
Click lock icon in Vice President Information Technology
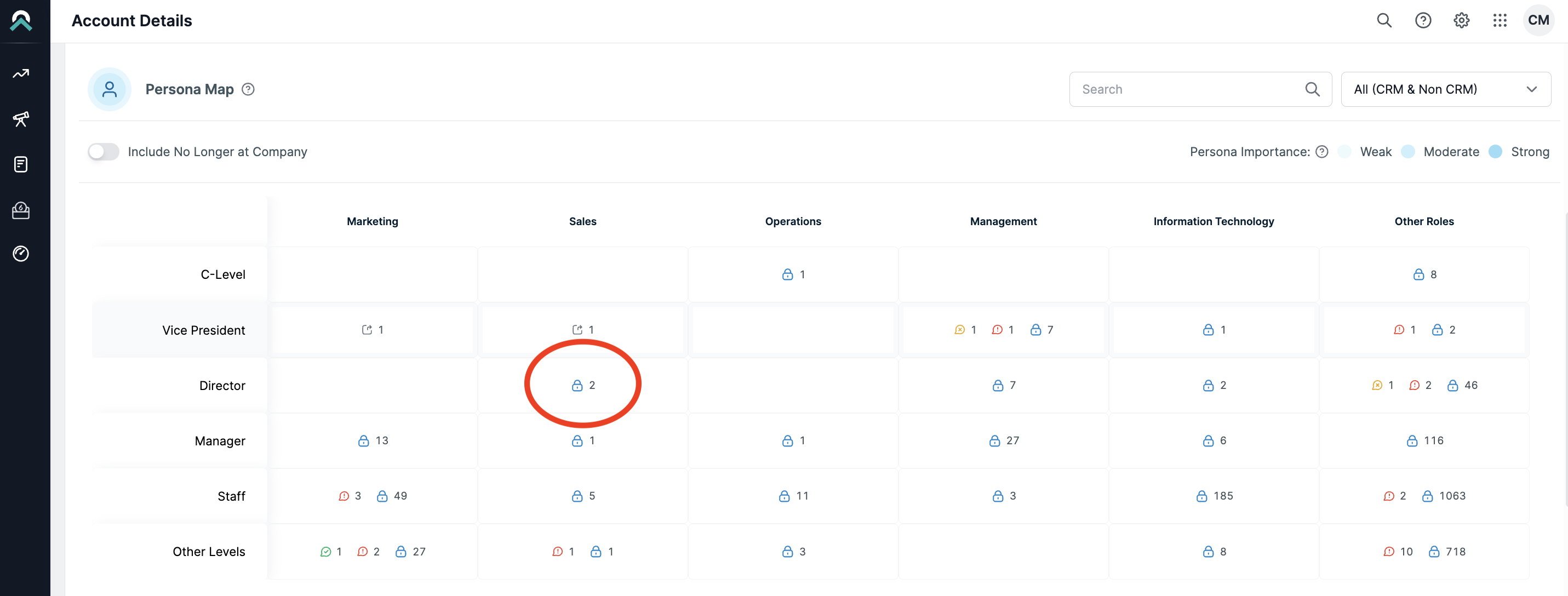(1209, 330)
